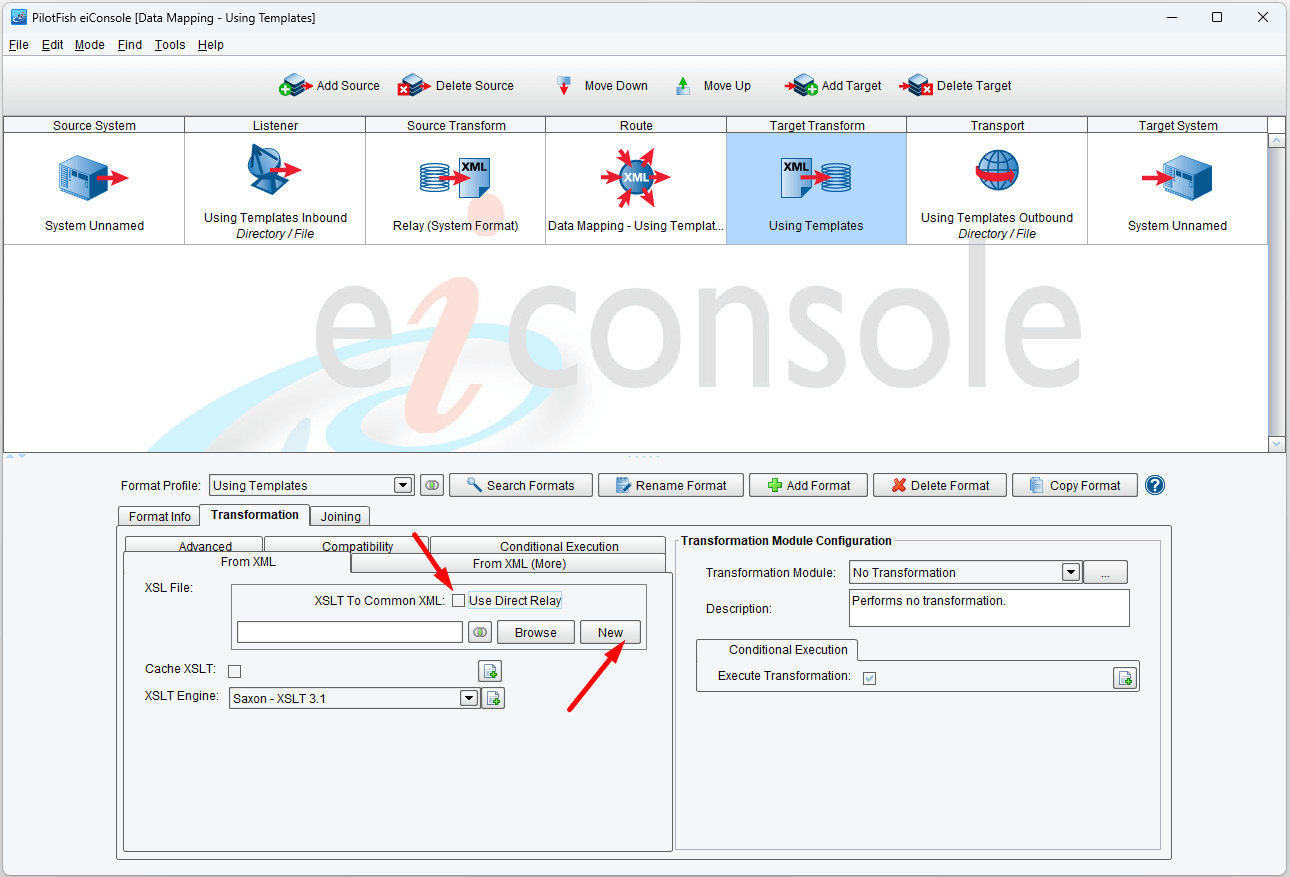This screenshot has height=877, width=1290.
Task: Select the Transport globe icon
Action: (x=997, y=171)
